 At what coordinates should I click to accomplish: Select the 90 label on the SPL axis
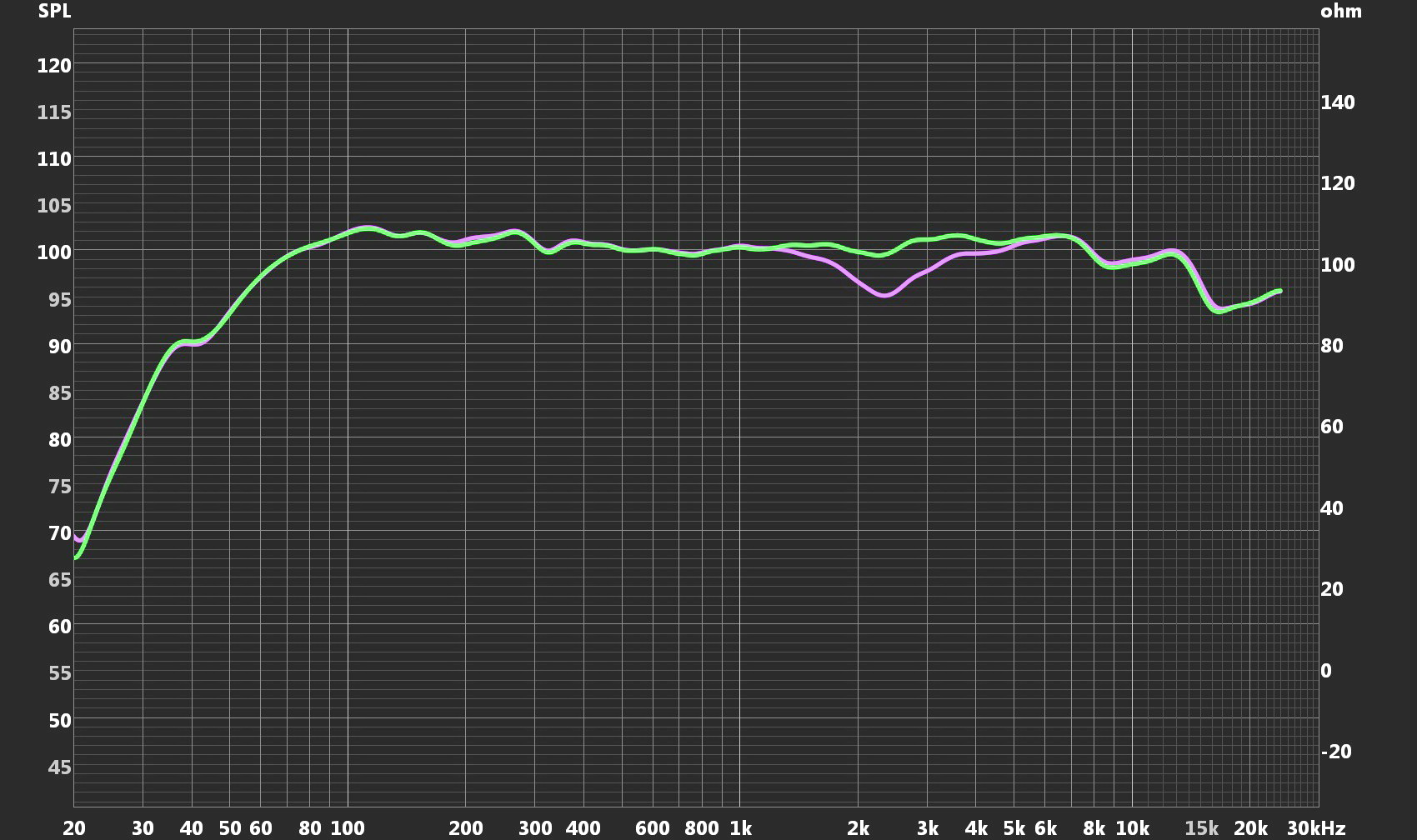(60, 346)
